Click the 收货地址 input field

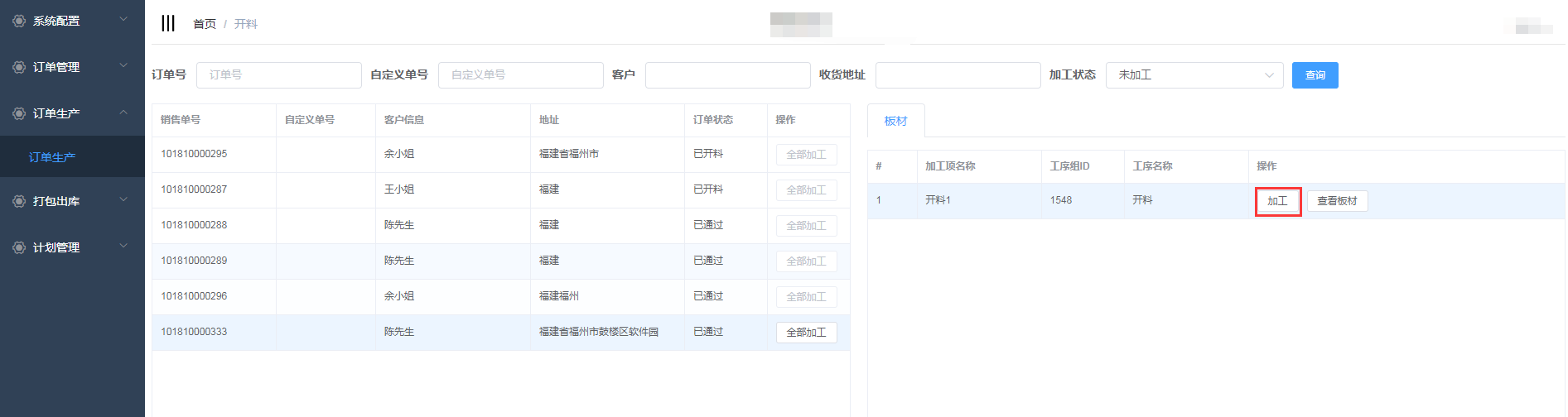pyautogui.click(x=958, y=75)
